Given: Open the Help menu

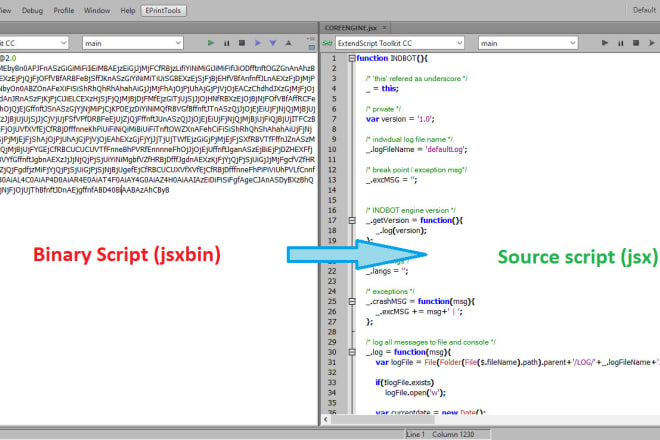Looking at the screenshot, I should click(128, 11).
